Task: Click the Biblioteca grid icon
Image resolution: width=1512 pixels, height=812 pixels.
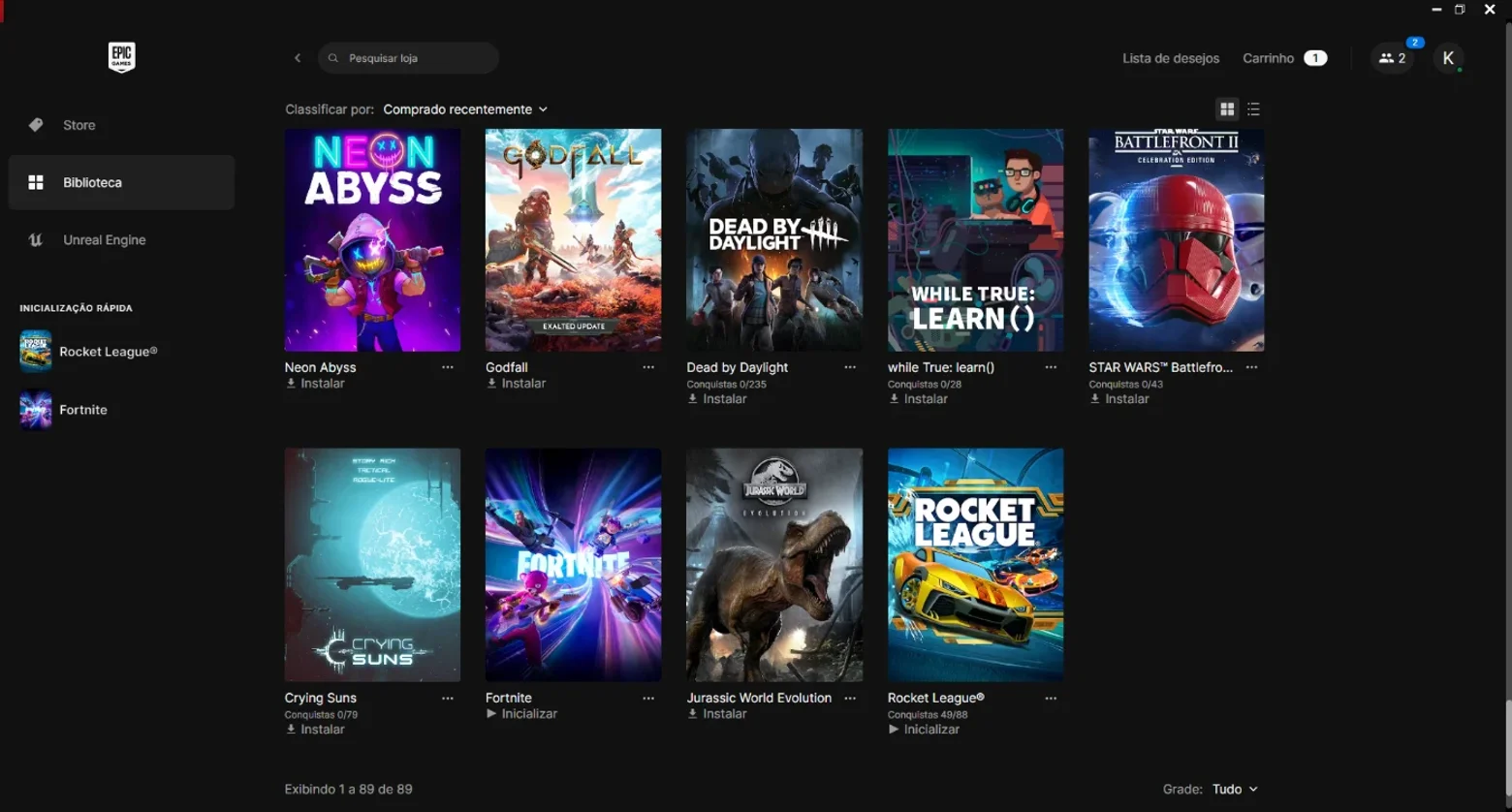Action: [x=36, y=182]
